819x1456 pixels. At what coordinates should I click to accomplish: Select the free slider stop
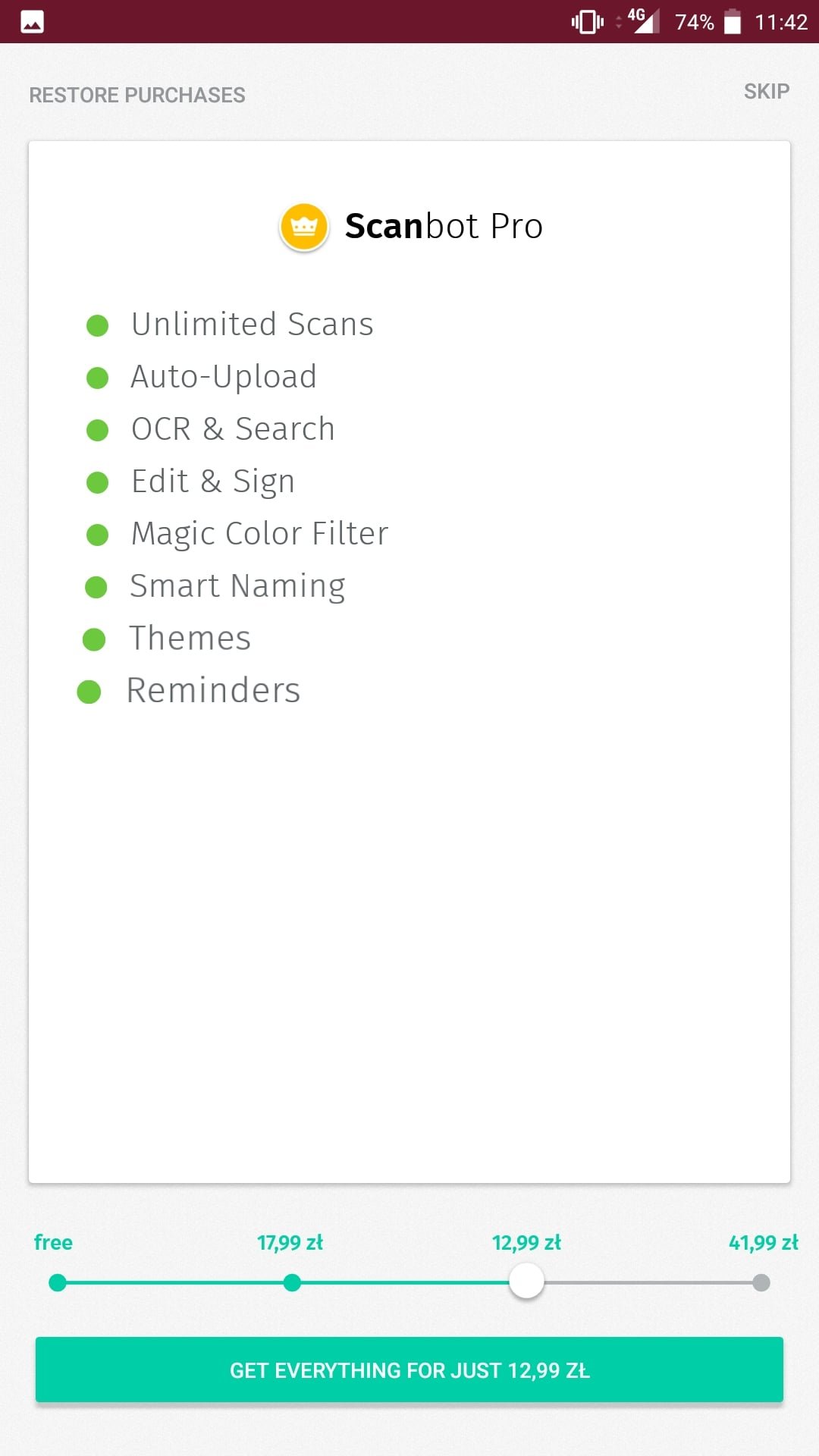[x=58, y=1282]
